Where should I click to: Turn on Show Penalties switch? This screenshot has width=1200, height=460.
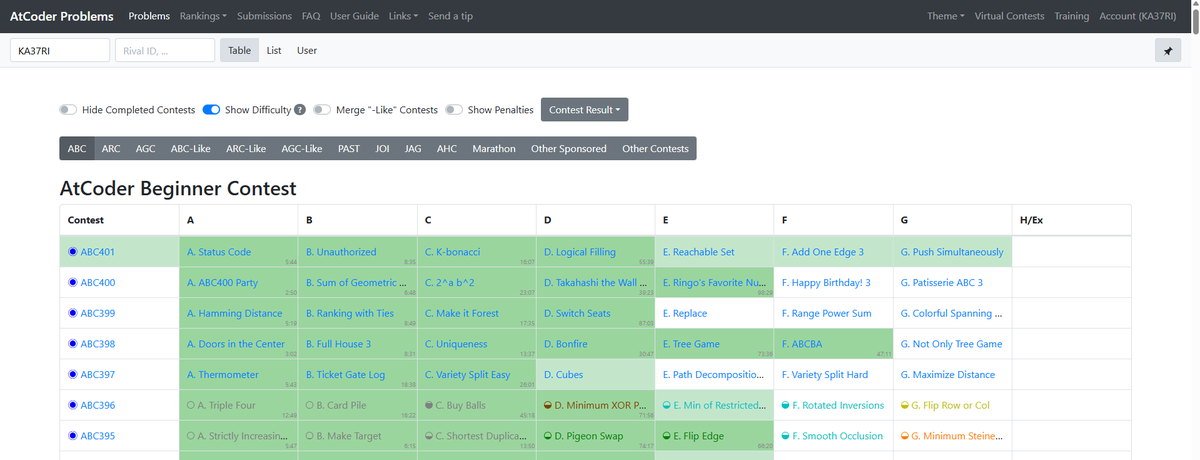pos(454,110)
